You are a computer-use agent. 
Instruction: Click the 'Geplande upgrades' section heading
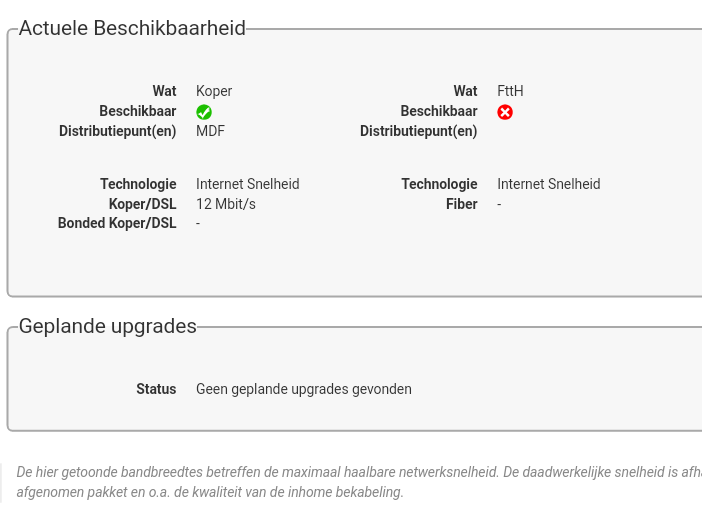(x=108, y=327)
